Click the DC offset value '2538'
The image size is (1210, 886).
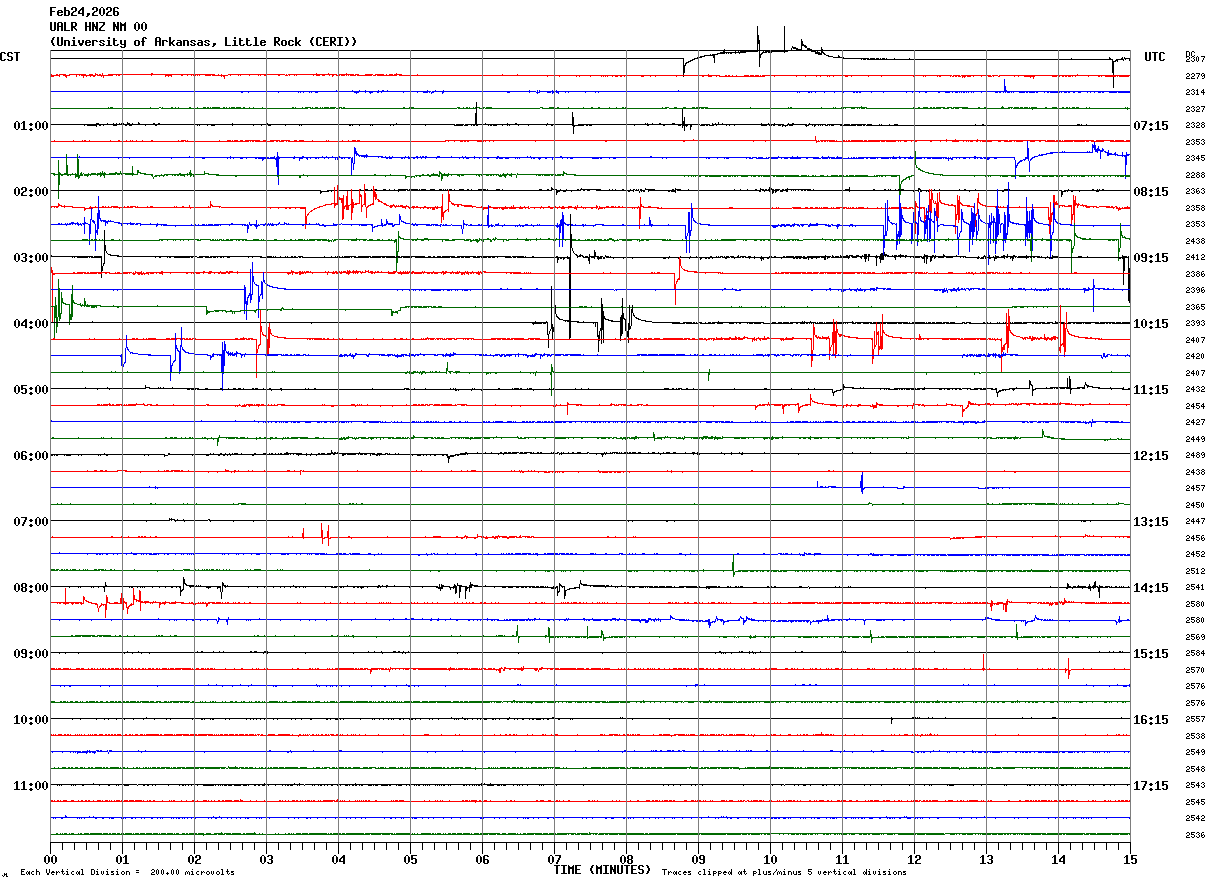1195,736
